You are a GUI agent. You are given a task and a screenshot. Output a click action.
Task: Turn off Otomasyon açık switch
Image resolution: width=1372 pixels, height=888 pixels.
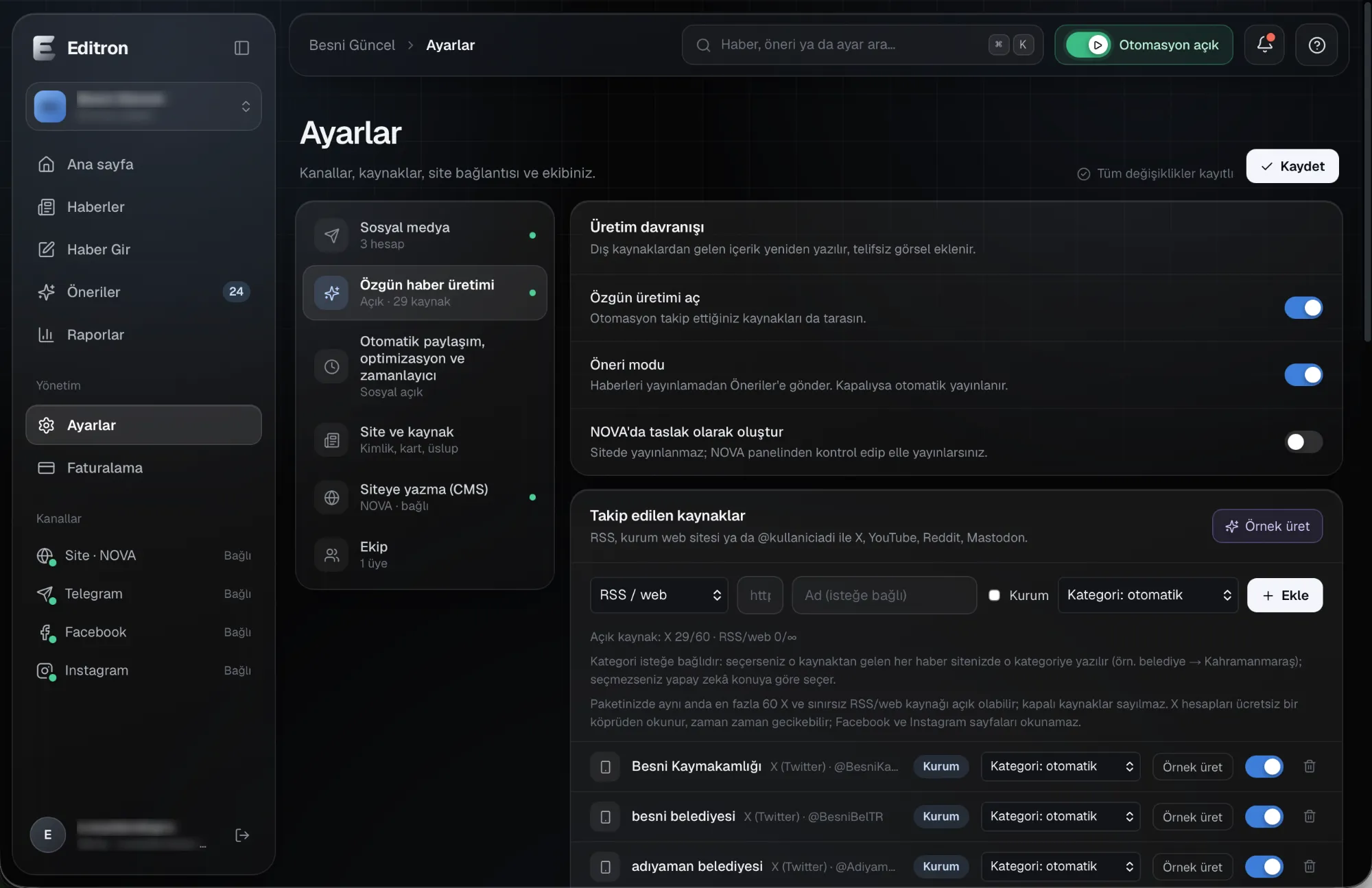1088,45
